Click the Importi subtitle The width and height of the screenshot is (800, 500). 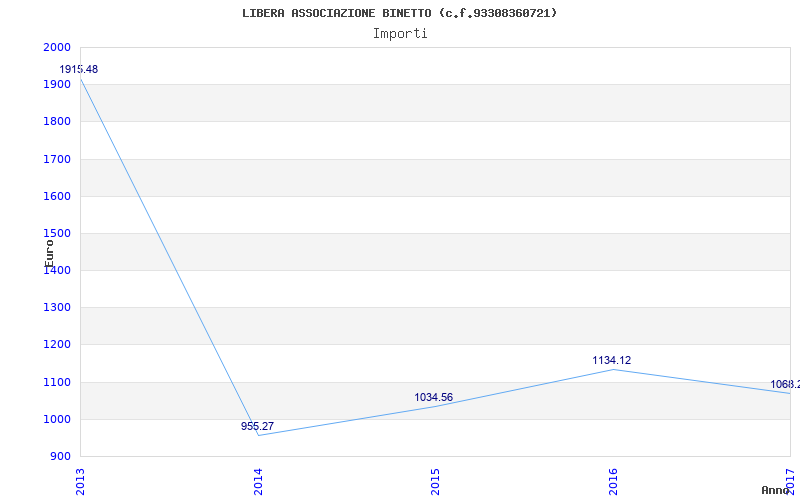coord(400,34)
